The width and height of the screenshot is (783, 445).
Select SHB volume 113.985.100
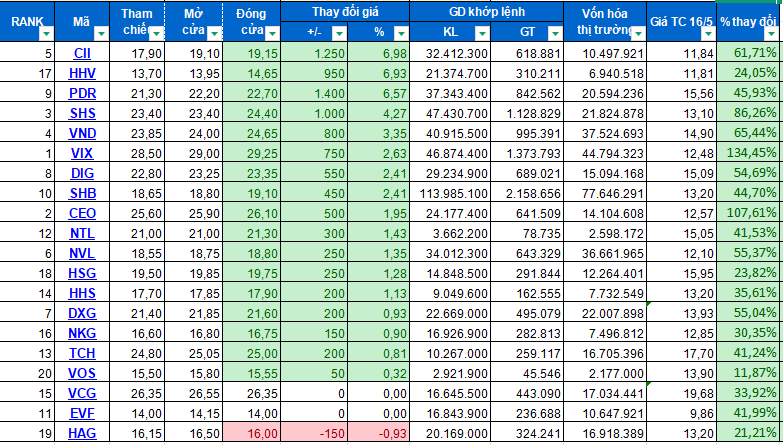click(x=450, y=193)
